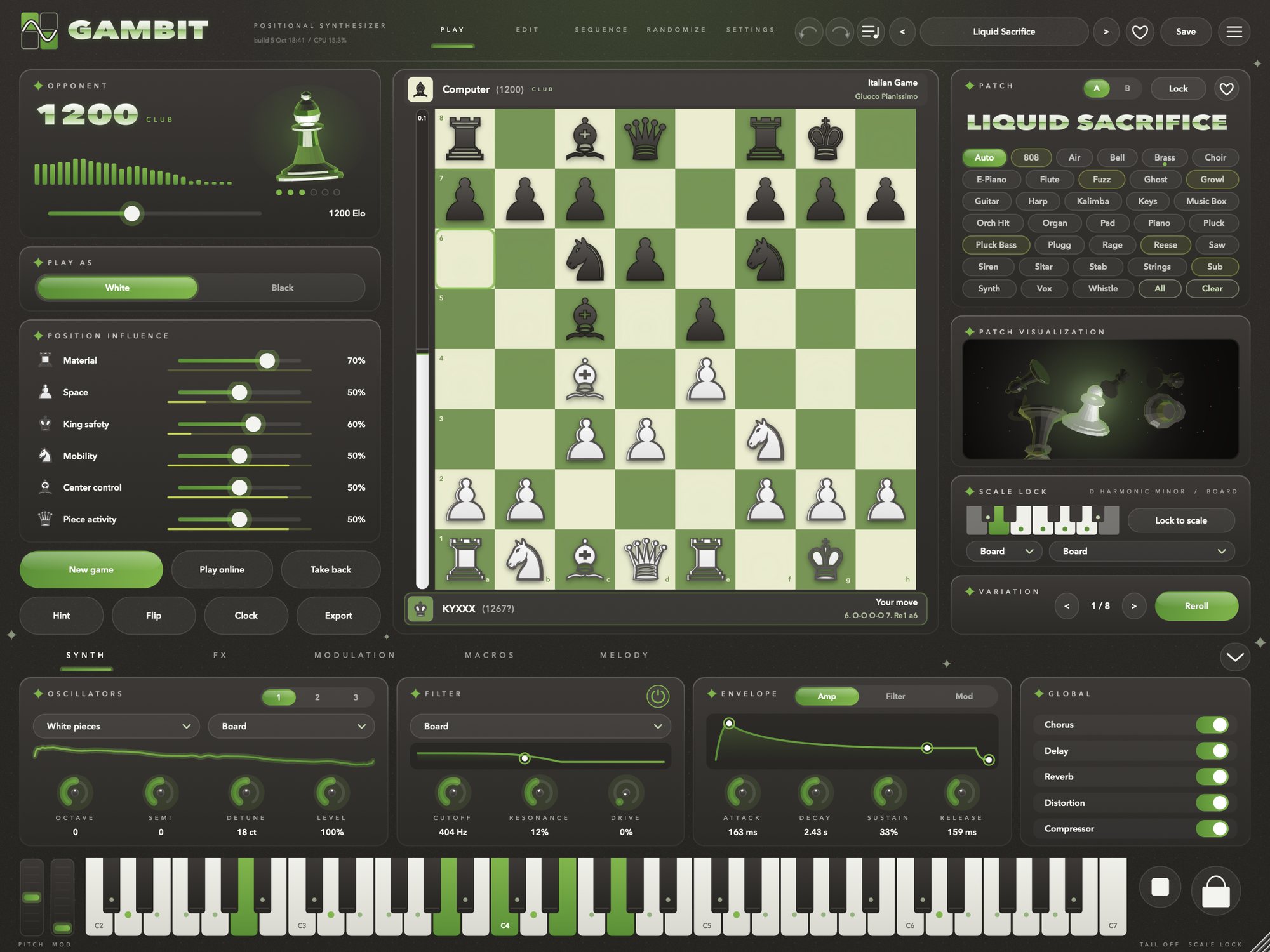Click the redo arrow icon
This screenshot has width=1270, height=952.
[x=839, y=32]
